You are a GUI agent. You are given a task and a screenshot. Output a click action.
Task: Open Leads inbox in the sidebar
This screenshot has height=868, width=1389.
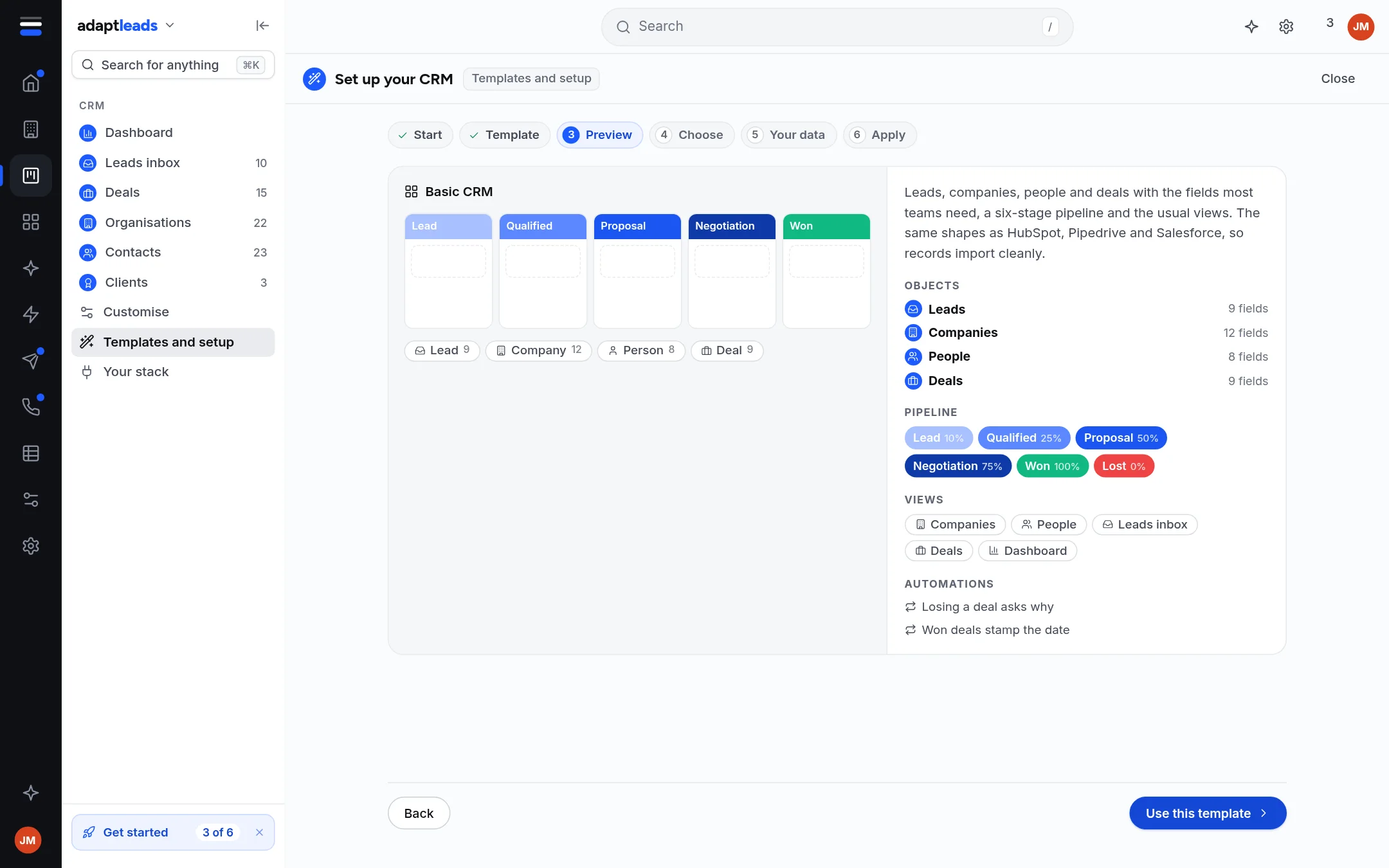pos(173,163)
